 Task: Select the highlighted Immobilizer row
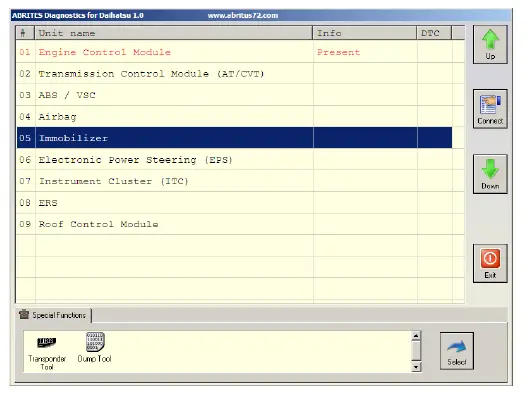coord(234,138)
